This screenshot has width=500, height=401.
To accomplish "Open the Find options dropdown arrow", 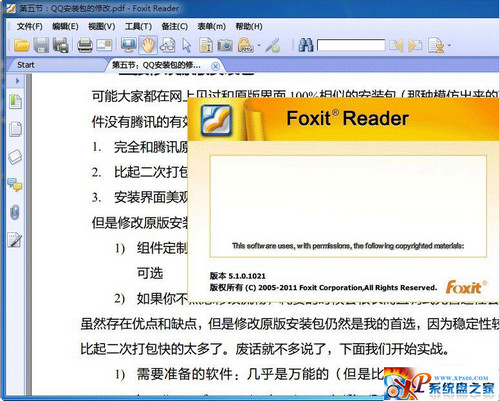I will coord(449,45).
